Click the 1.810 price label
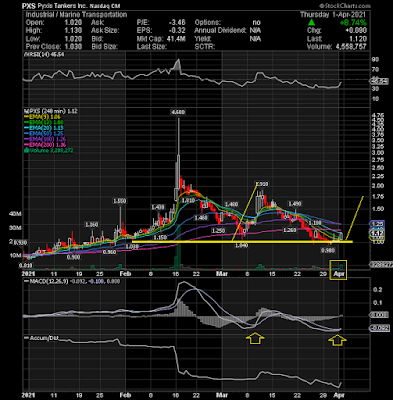 click(x=188, y=200)
